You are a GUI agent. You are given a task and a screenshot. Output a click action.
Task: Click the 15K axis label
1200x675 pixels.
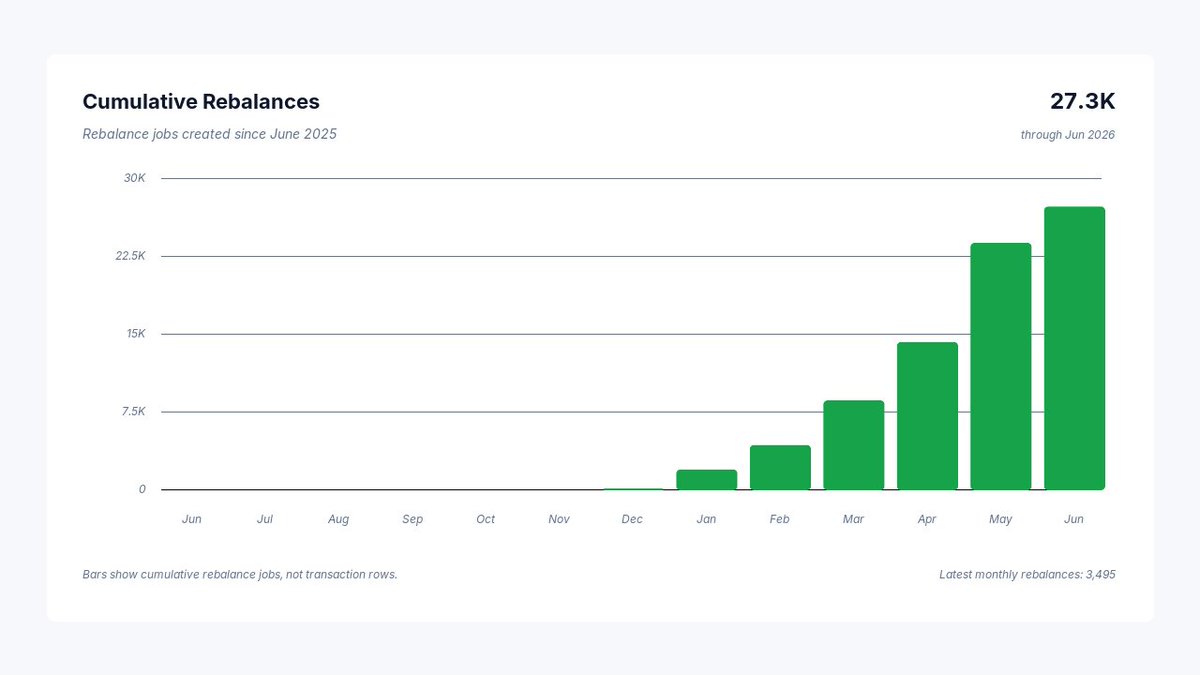tap(136, 334)
